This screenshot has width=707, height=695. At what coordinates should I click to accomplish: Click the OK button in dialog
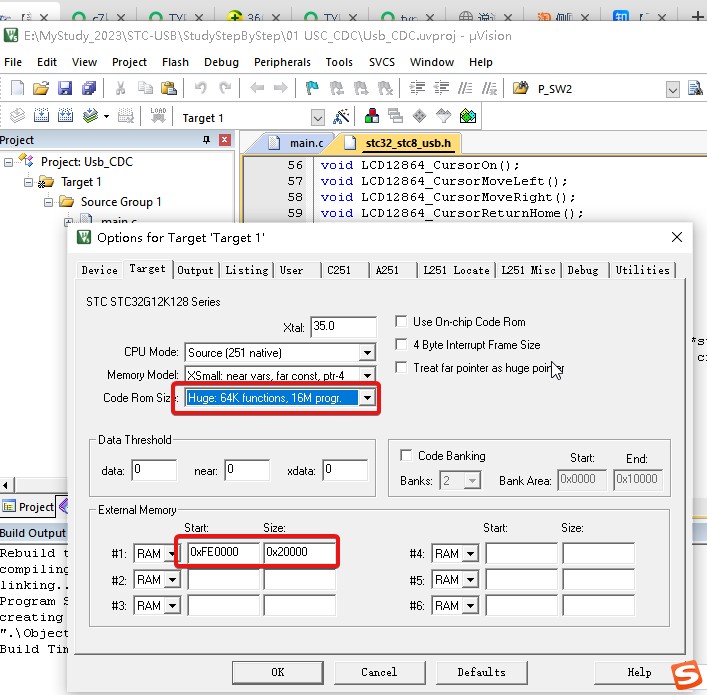(x=278, y=672)
